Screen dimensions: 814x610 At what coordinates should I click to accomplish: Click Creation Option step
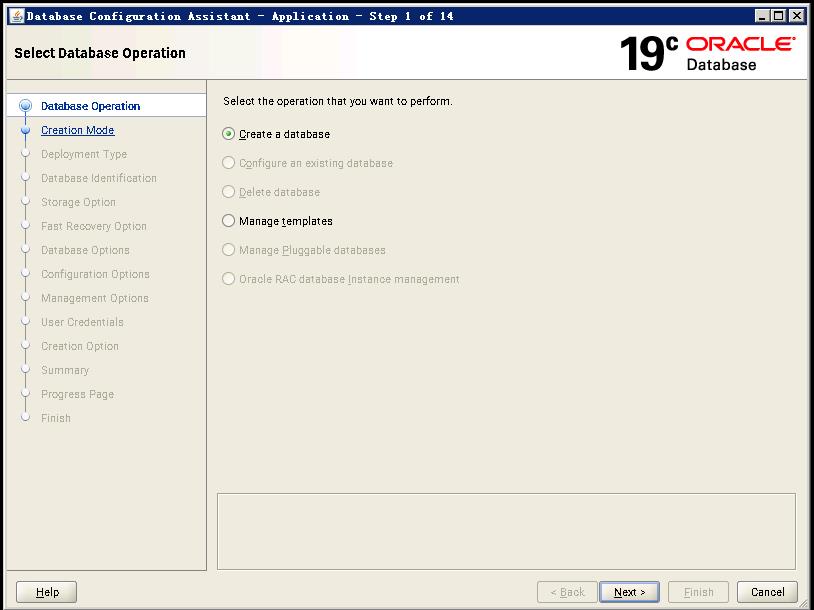click(x=80, y=346)
